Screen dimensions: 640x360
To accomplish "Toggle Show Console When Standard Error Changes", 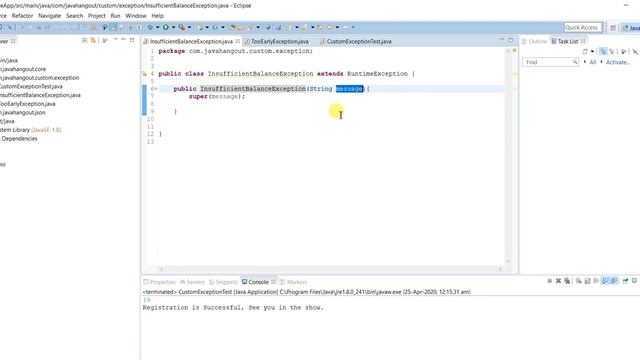I will click(x=614, y=281).
